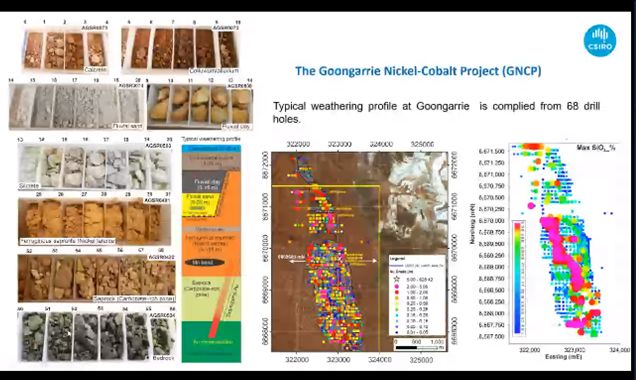636x380 pixels.
Task: Click the rainbow colour scale bar
Action: 517,278
